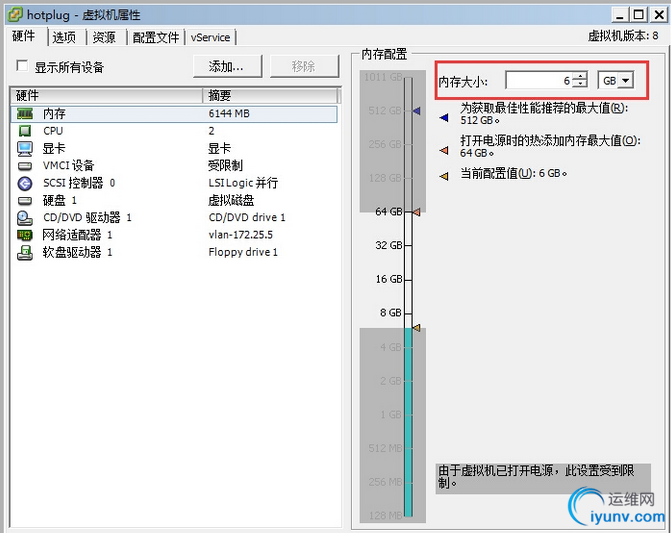Click the blue recommended-maximum legend arrow
The height and width of the screenshot is (533, 671).
coord(444,117)
